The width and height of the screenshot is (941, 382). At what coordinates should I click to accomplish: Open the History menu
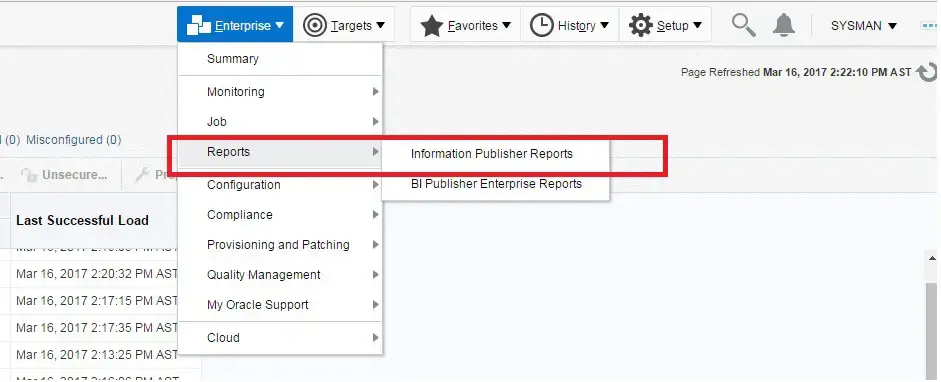[570, 25]
